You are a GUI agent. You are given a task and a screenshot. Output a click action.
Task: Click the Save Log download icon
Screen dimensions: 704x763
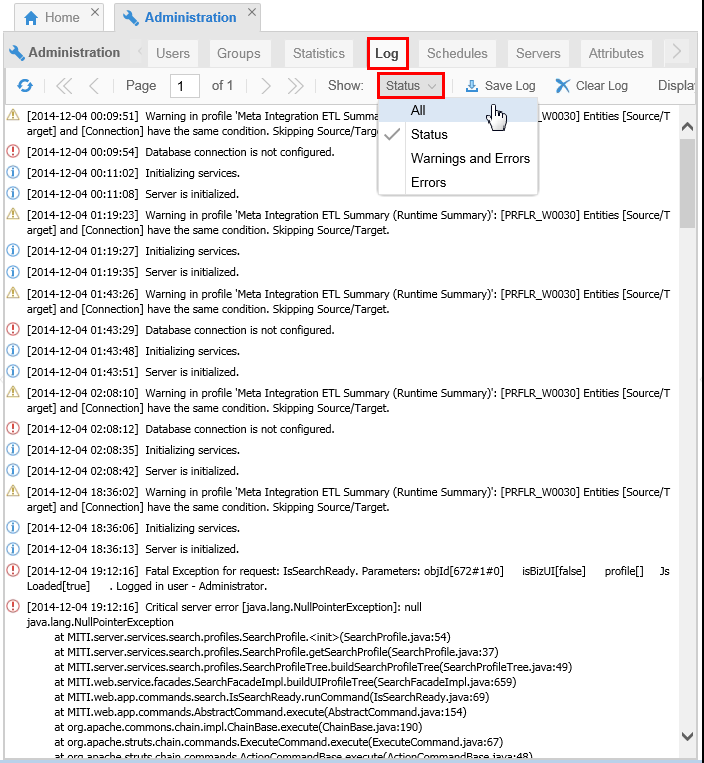tap(471, 86)
